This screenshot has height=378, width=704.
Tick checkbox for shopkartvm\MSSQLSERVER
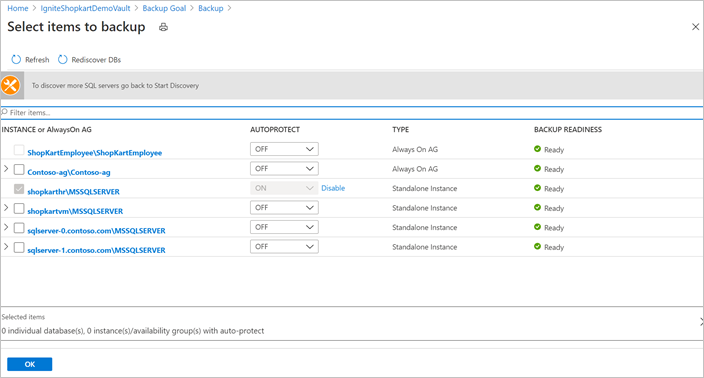[x=19, y=208]
